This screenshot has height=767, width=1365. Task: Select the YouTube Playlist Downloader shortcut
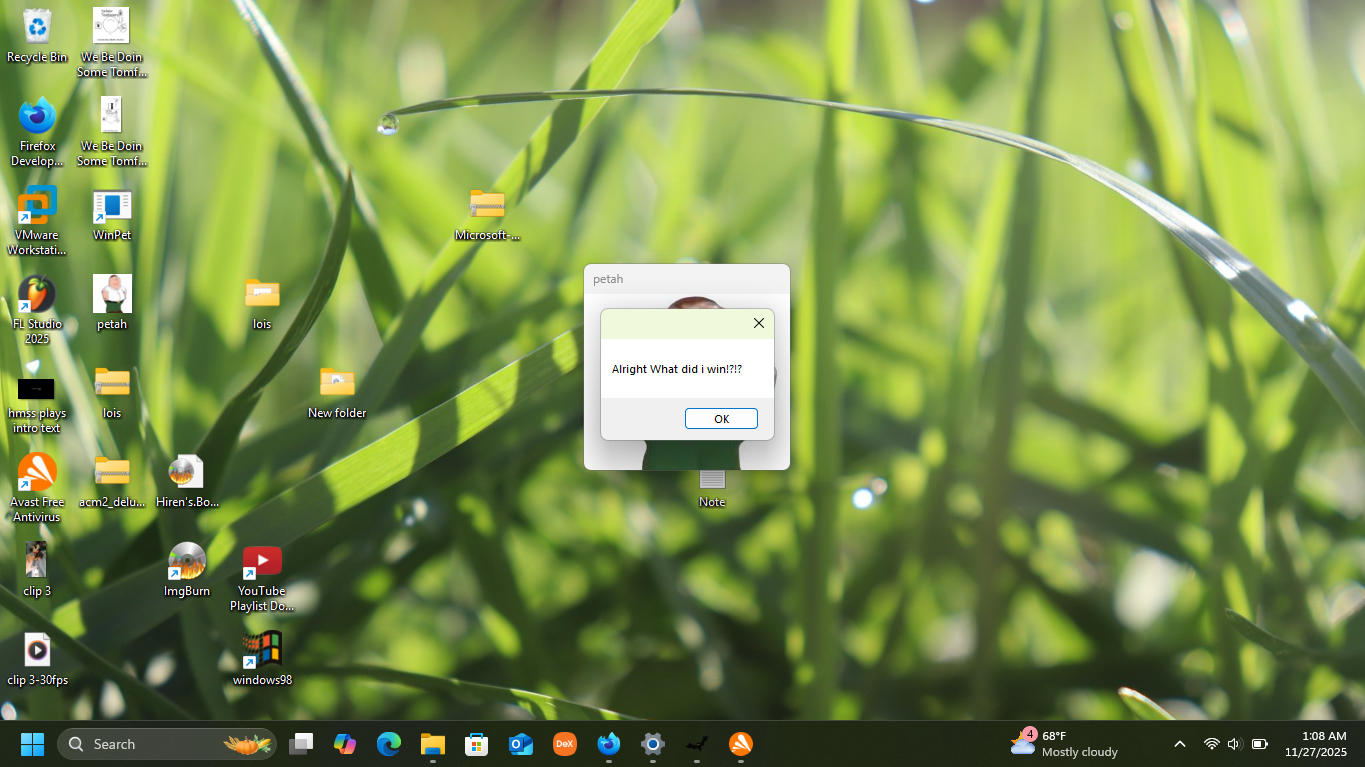262,577
